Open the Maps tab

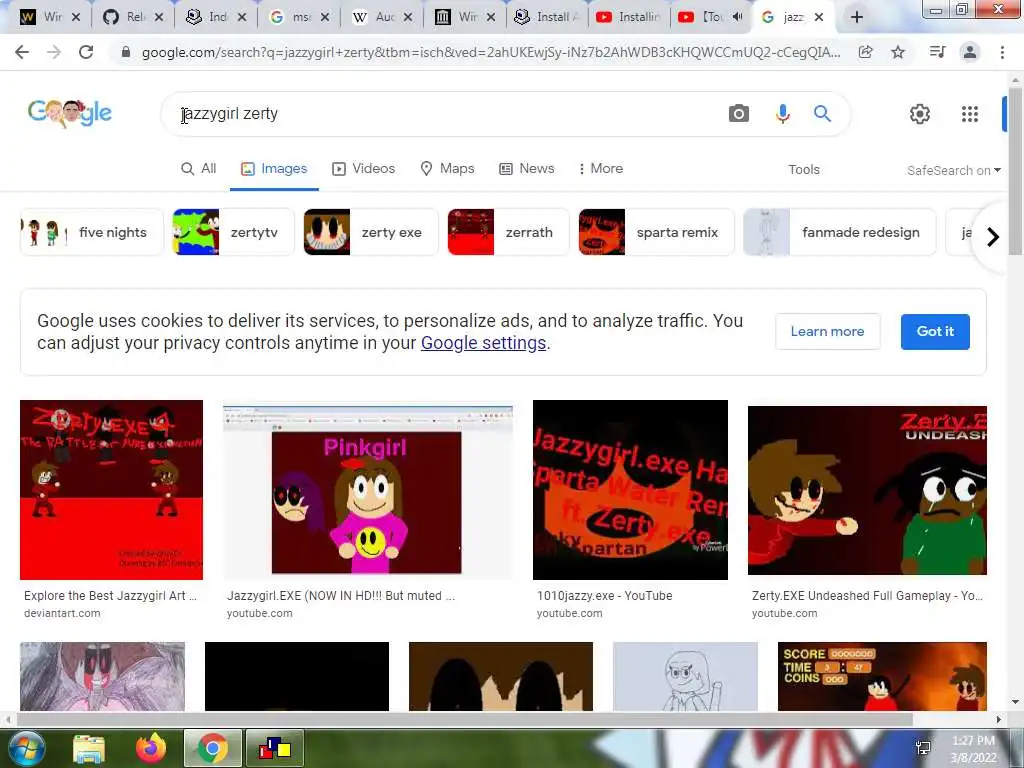pyautogui.click(x=447, y=168)
